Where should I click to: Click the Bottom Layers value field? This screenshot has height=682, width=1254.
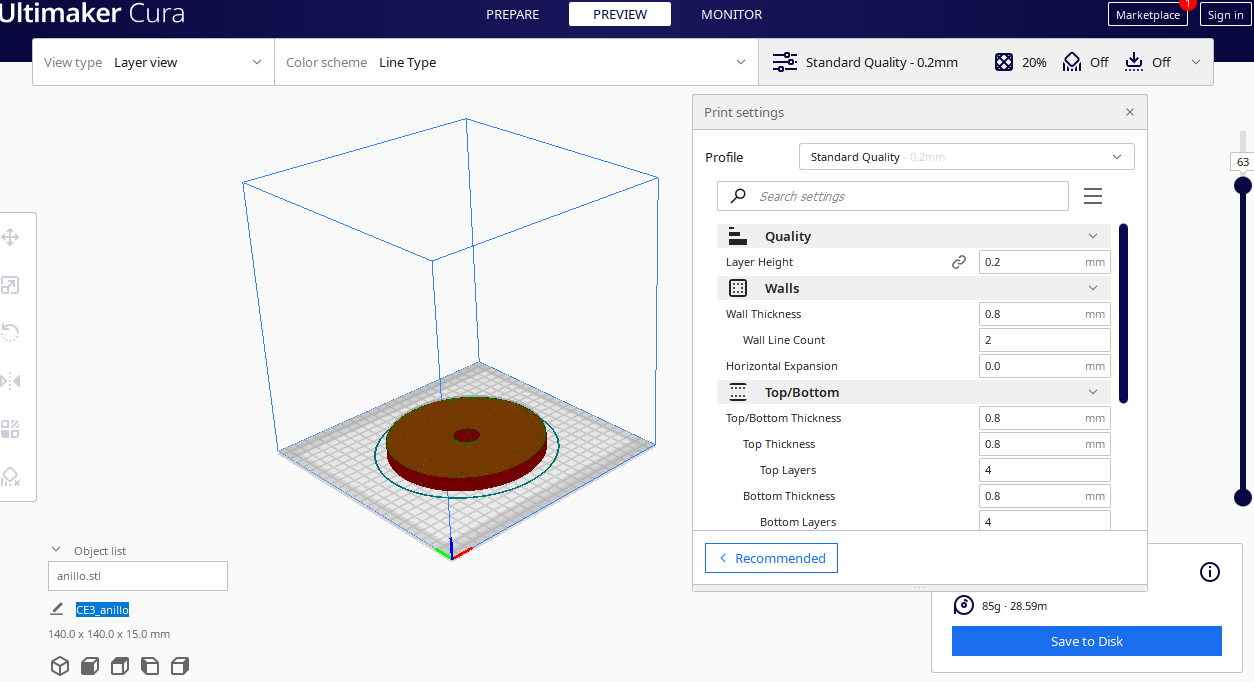(1044, 520)
